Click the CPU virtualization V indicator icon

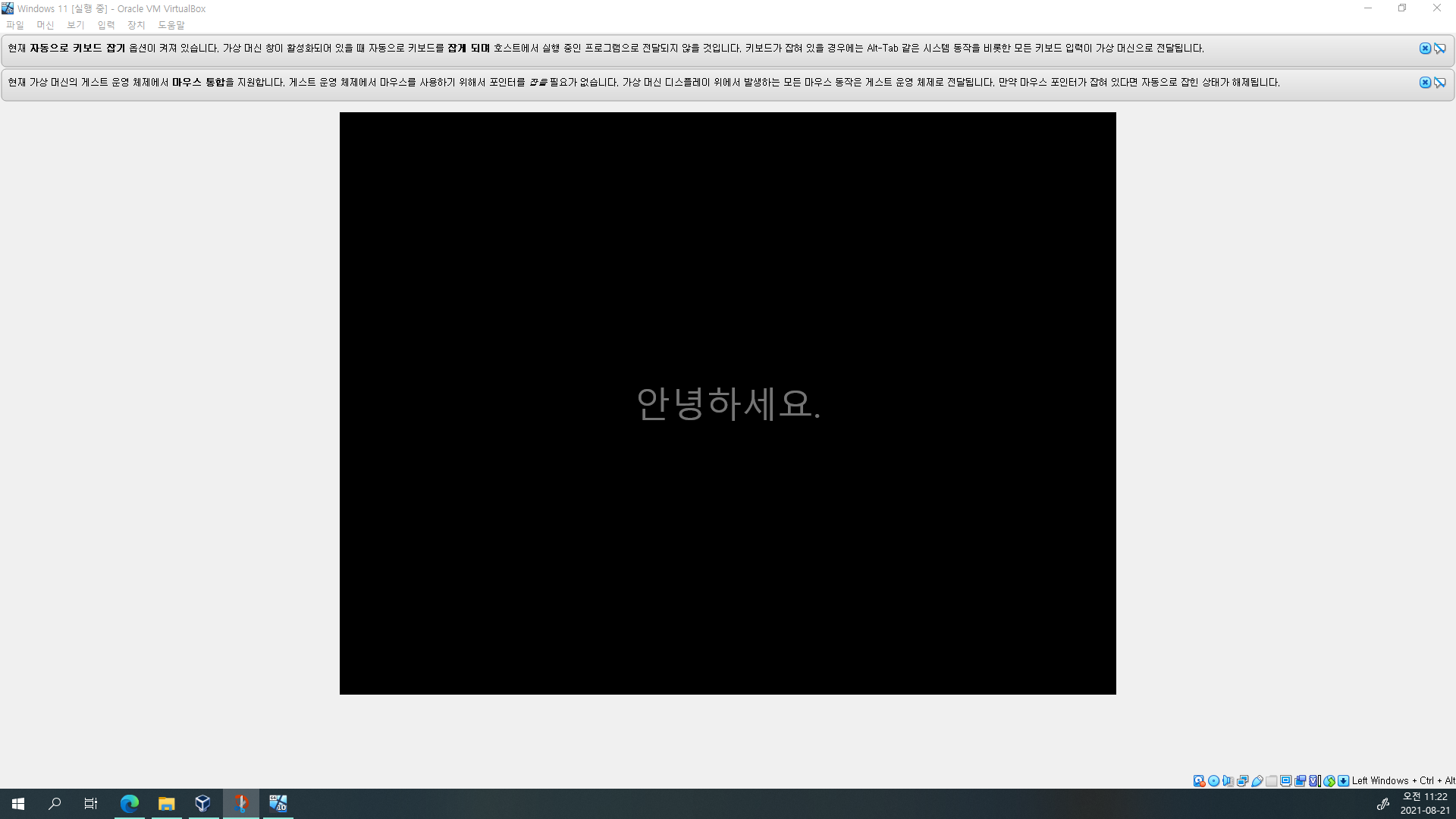pos(1315,781)
